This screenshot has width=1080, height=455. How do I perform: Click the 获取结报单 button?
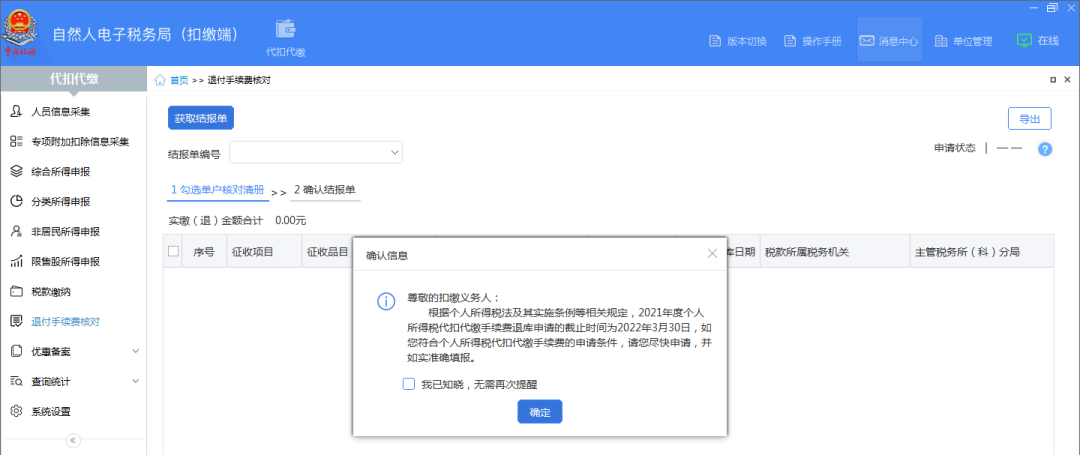pos(201,118)
